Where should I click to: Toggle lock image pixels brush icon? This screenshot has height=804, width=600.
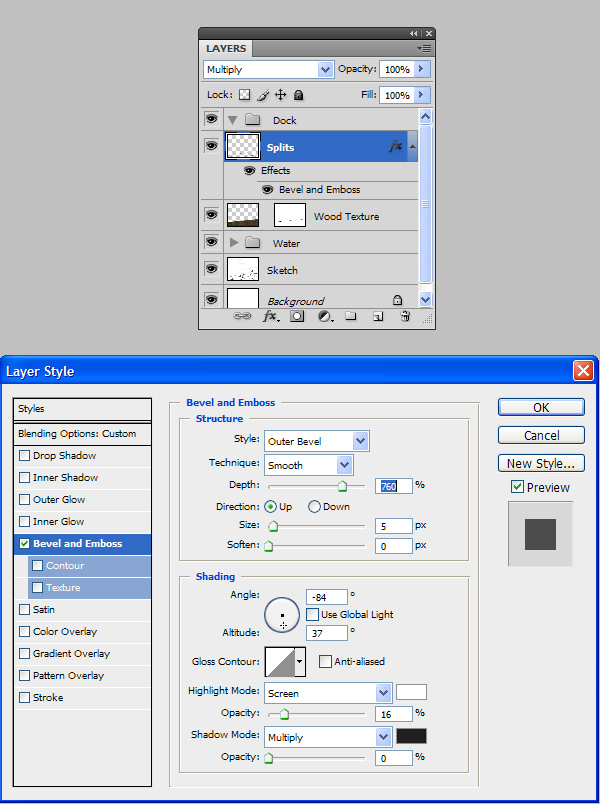coord(263,95)
